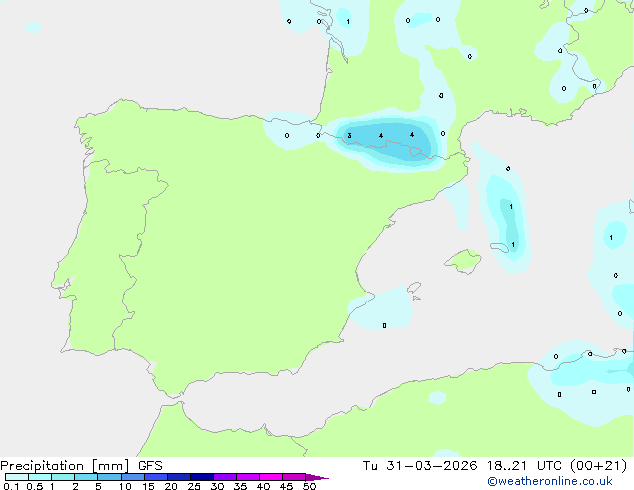Screen dimensions: 634x490
Task: Click the "18..21 UTC" time range text
Action: tap(524, 466)
